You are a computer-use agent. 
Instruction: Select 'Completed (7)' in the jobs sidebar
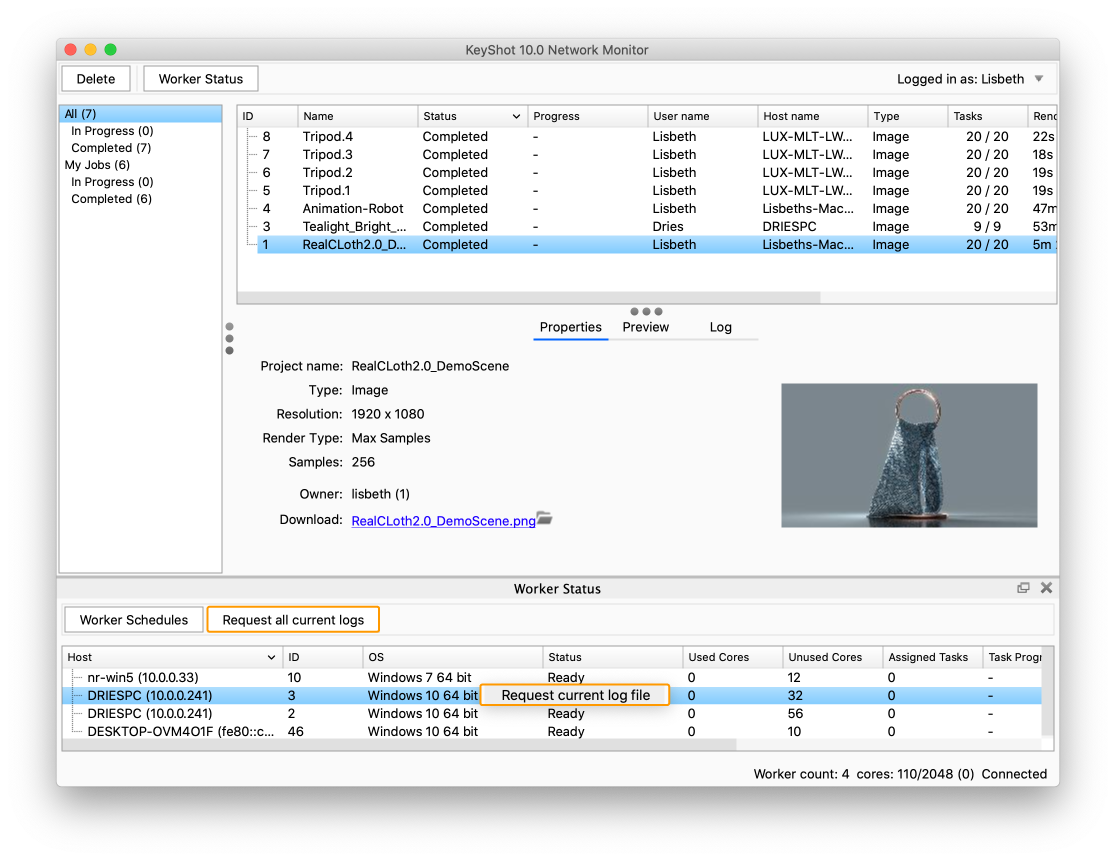(110, 147)
